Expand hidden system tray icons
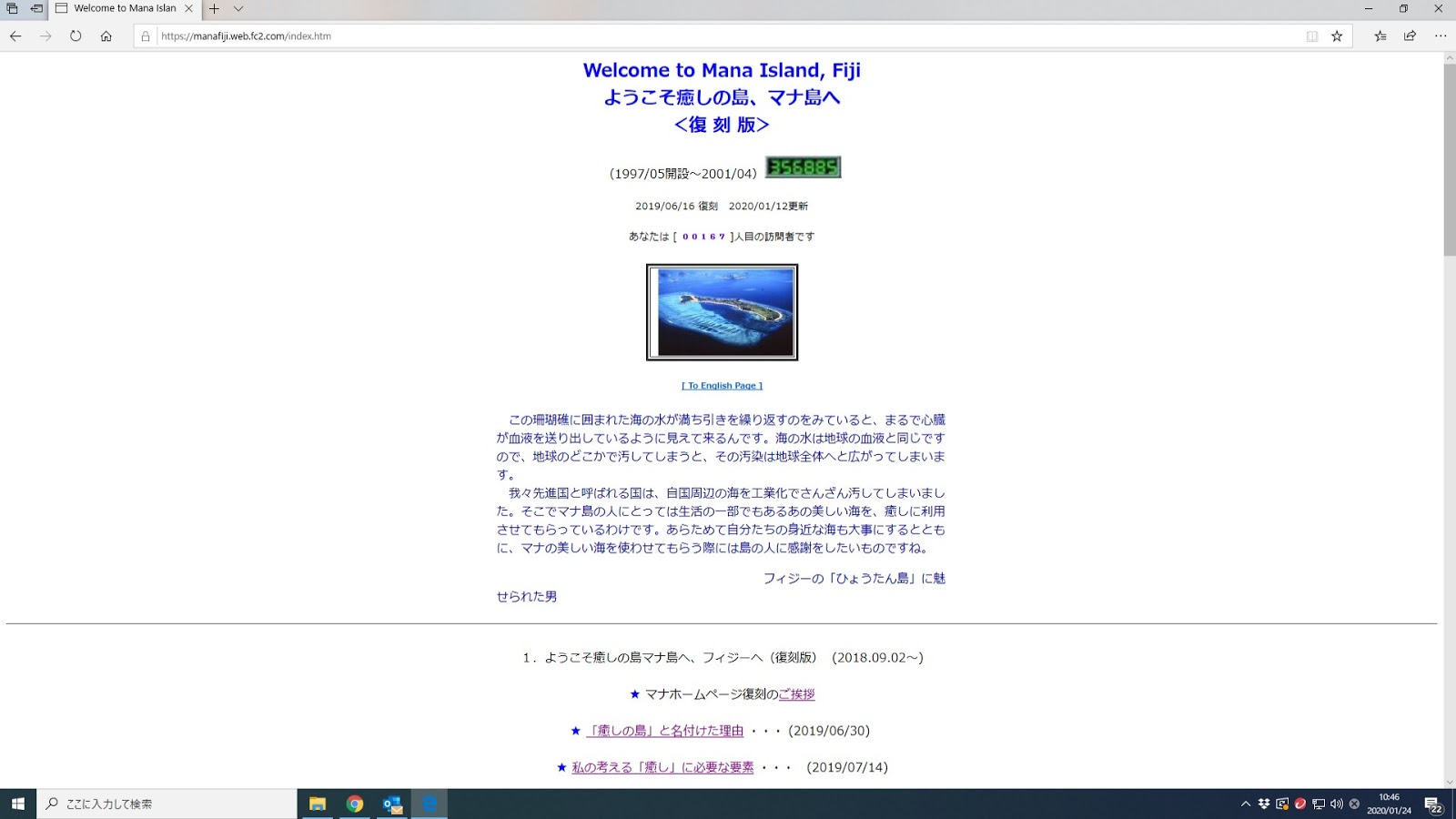Screen dimensions: 1456x819 click(1246, 804)
